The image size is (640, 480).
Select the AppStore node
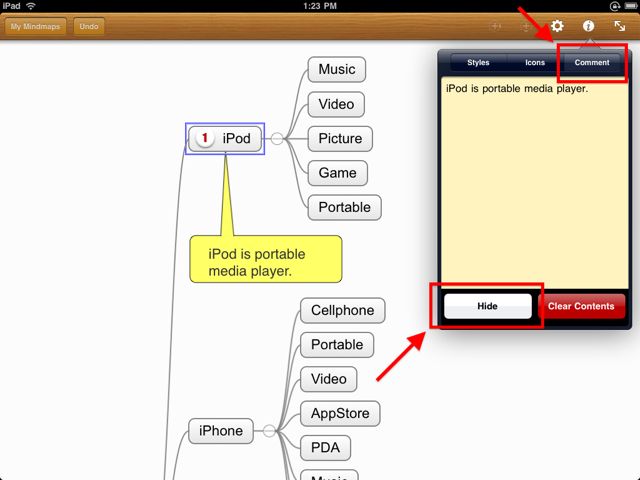[x=340, y=413]
